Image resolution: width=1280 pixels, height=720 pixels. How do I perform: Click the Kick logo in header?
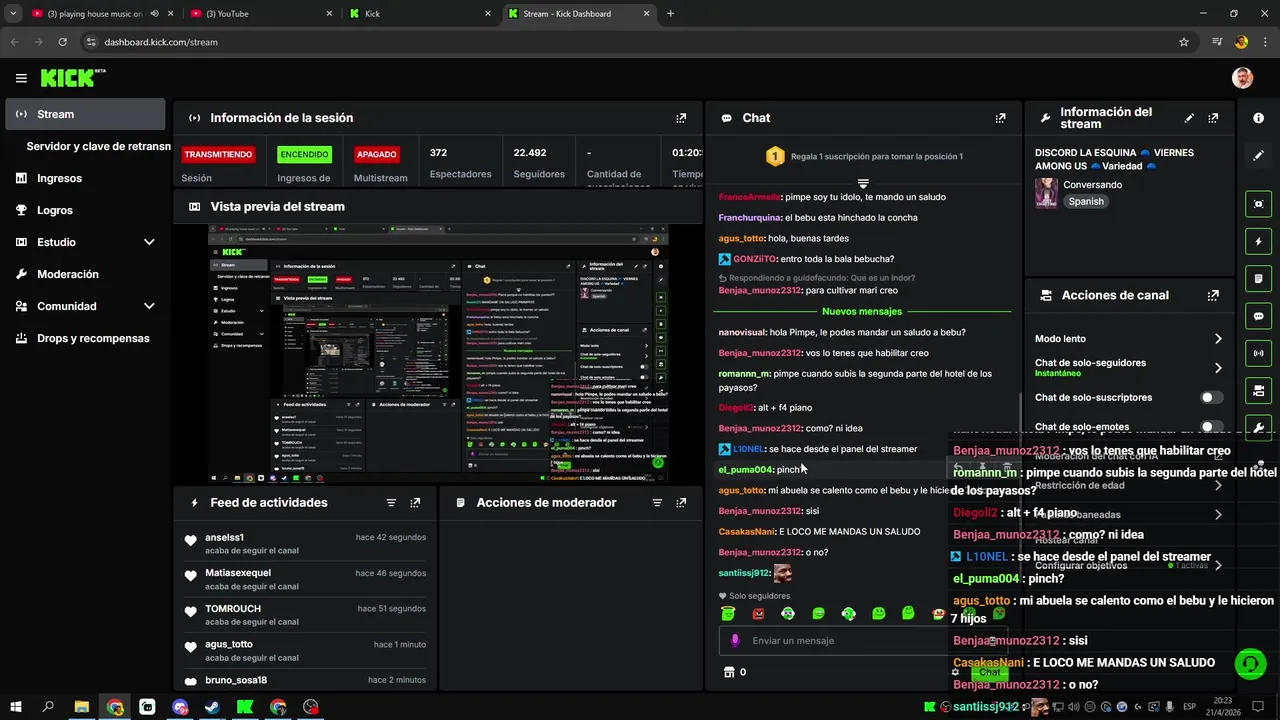point(72,78)
